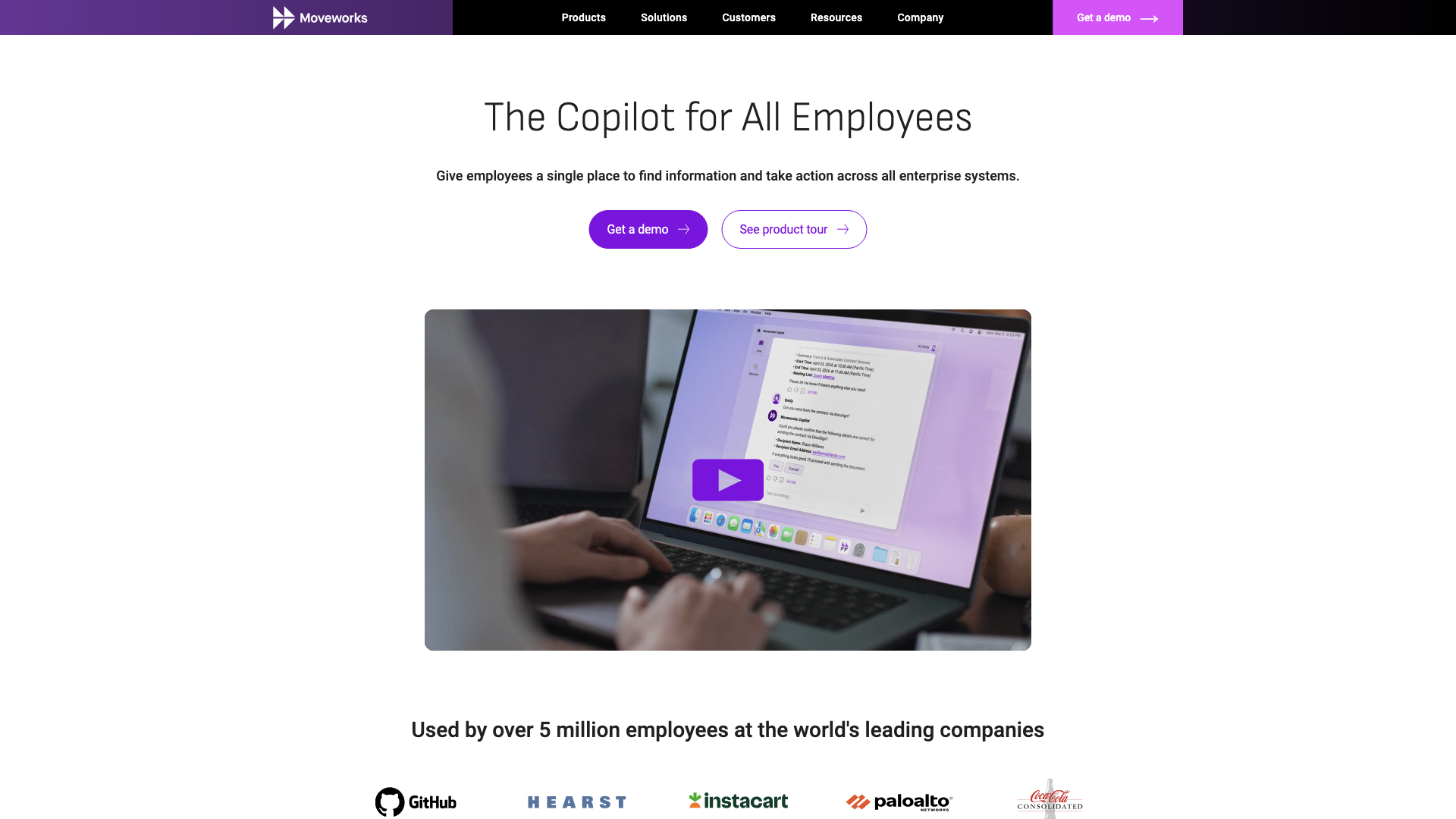Screen dimensions: 1456x819
Task: Click the GitHub logo icon
Action: (x=389, y=801)
